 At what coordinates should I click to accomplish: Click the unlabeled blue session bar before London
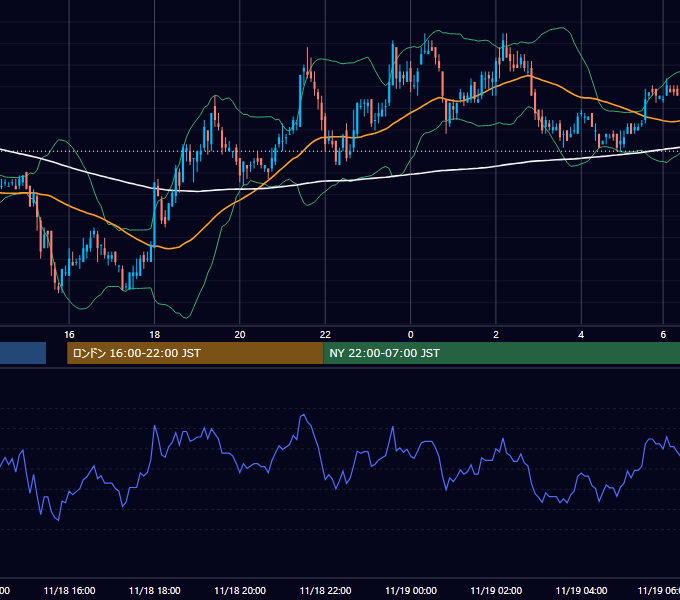coord(23,353)
